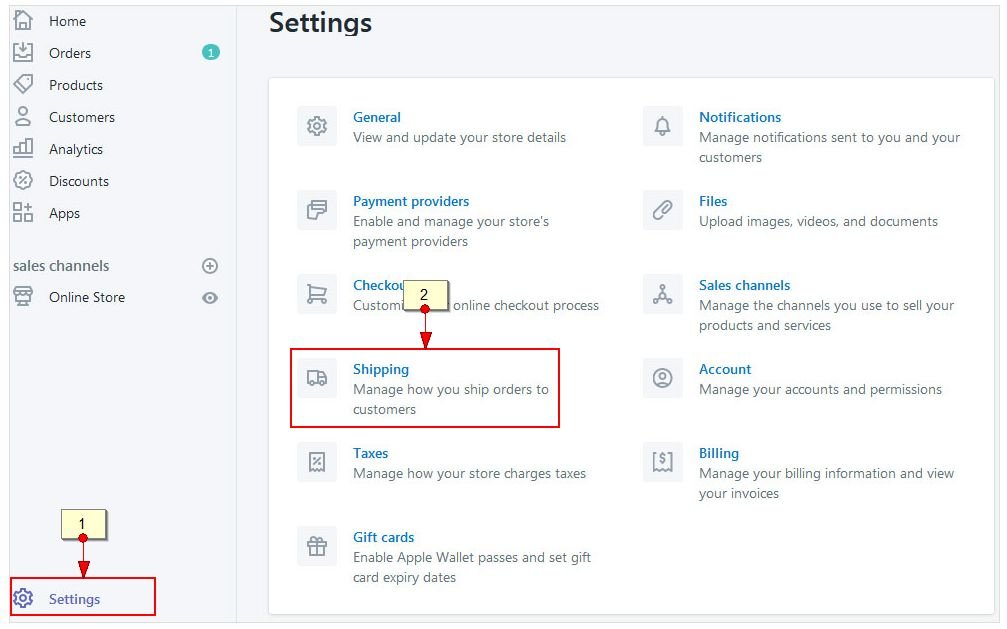Click the Notifications bell icon
The width and height of the screenshot is (1007, 629).
coord(662,127)
